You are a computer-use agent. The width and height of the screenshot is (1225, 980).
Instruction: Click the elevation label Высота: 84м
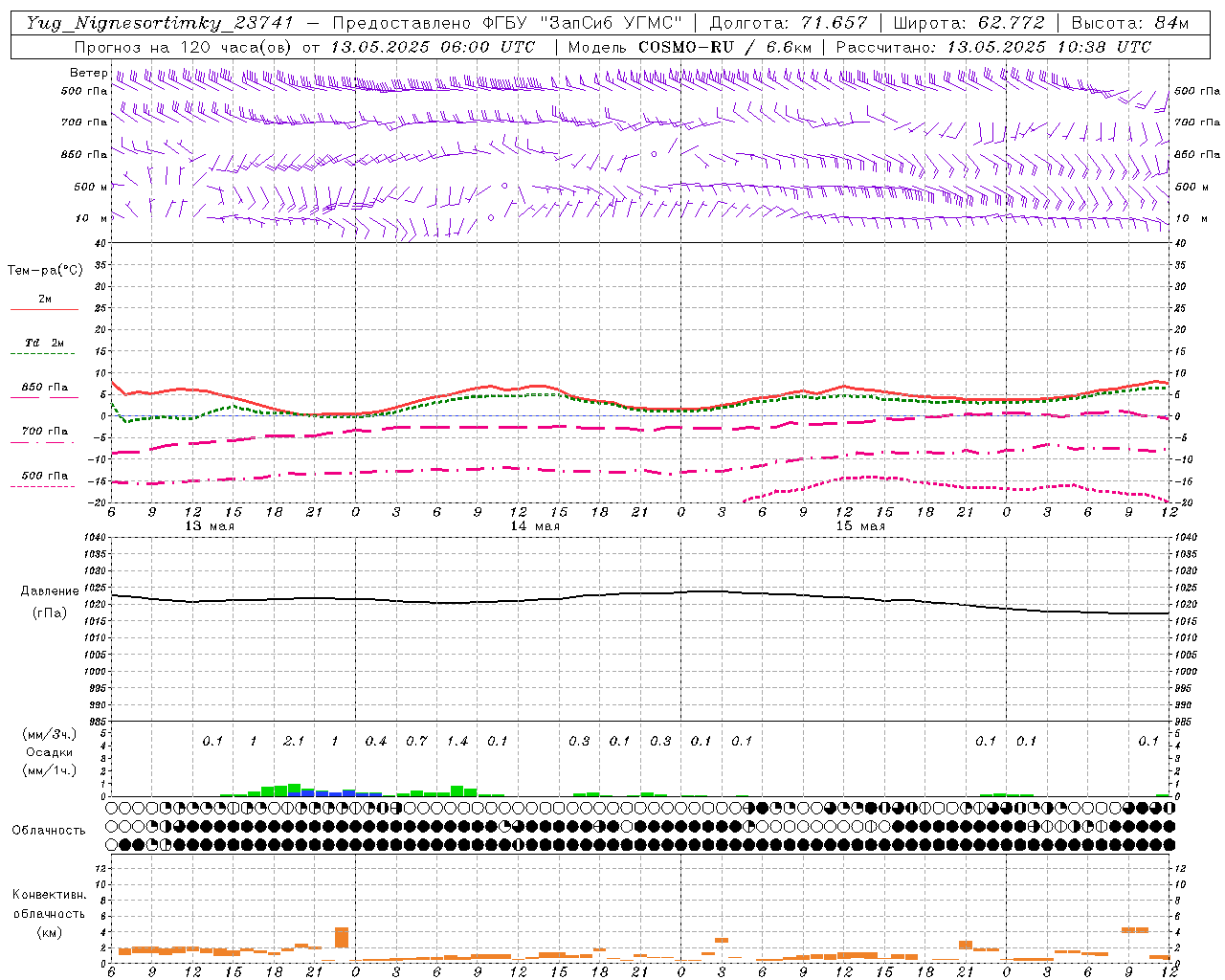(x=1130, y=23)
